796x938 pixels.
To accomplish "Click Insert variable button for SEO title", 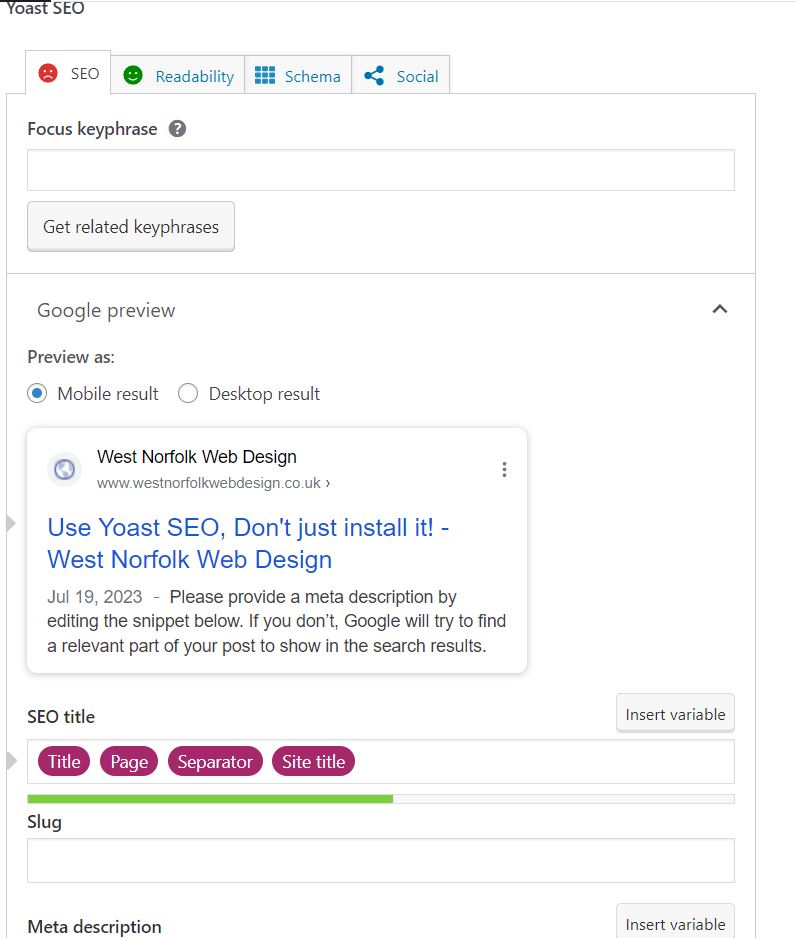I will 675,714.
